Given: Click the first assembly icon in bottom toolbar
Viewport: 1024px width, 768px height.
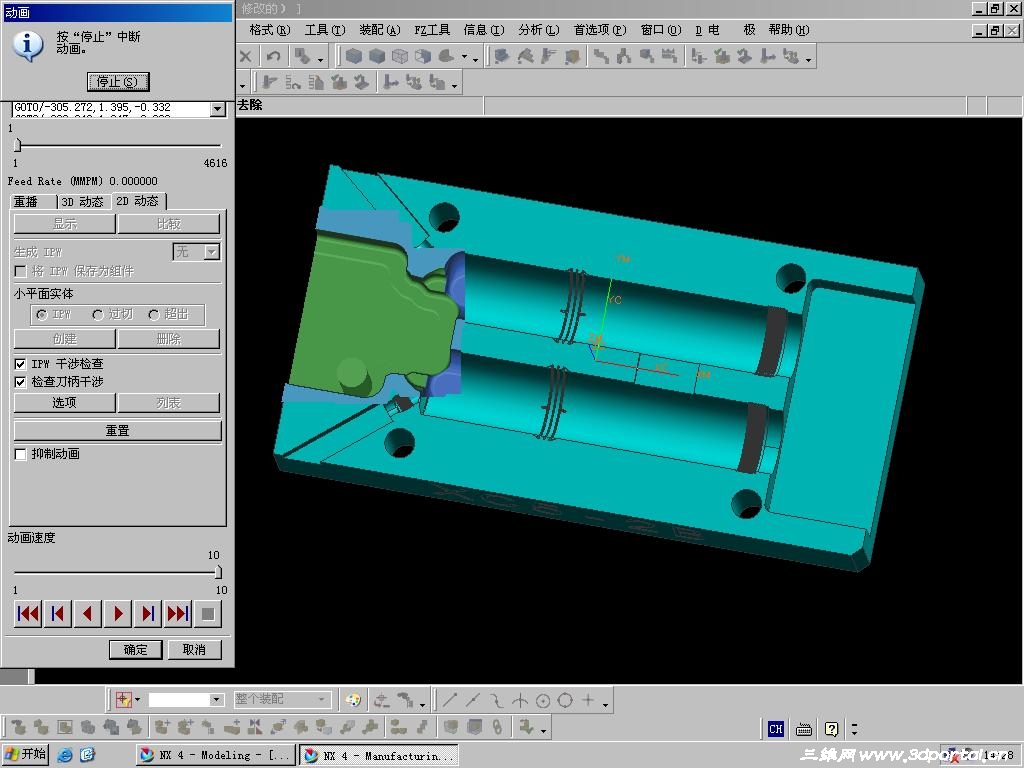Looking at the screenshot, I should pyautogui.click(x=18, y=726).
